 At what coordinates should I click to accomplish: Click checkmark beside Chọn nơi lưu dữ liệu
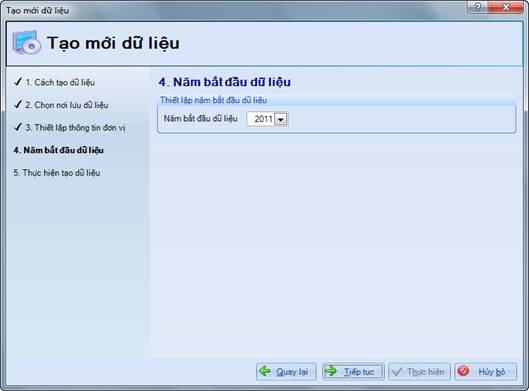[18, 105]
